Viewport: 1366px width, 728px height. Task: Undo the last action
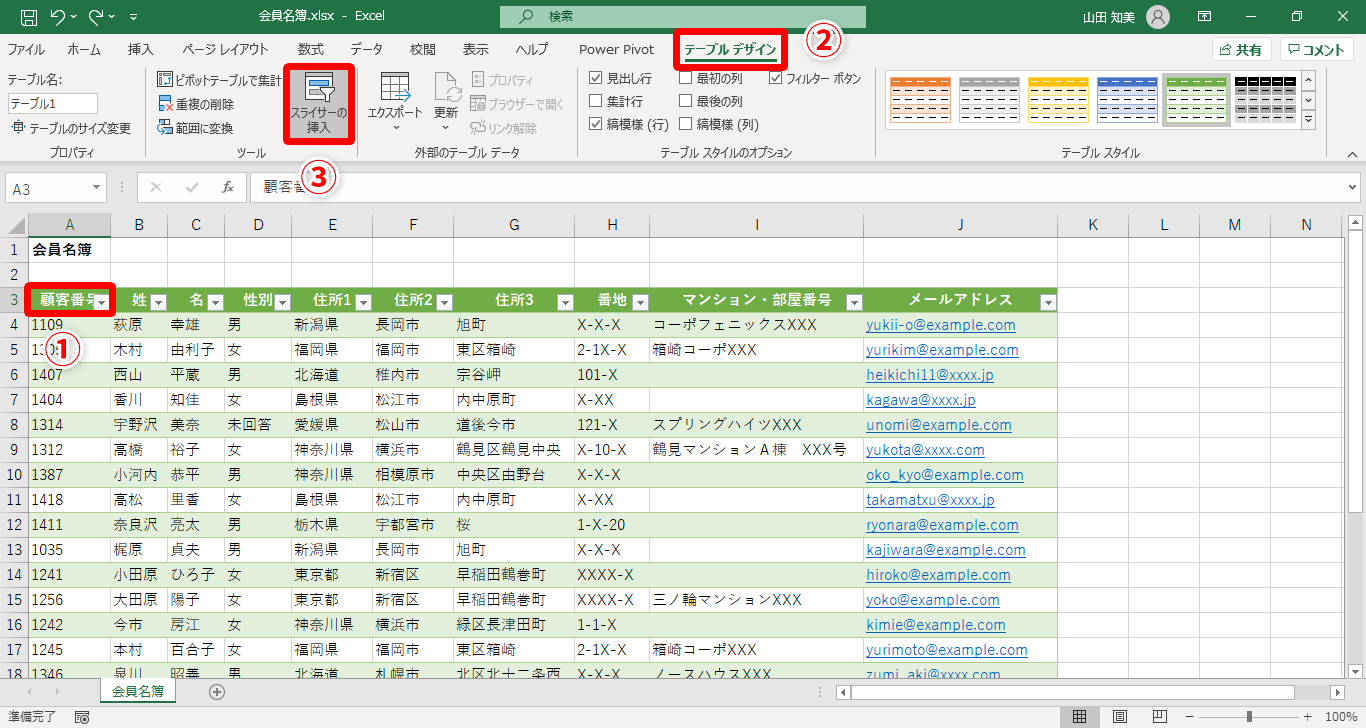[57, 17]
